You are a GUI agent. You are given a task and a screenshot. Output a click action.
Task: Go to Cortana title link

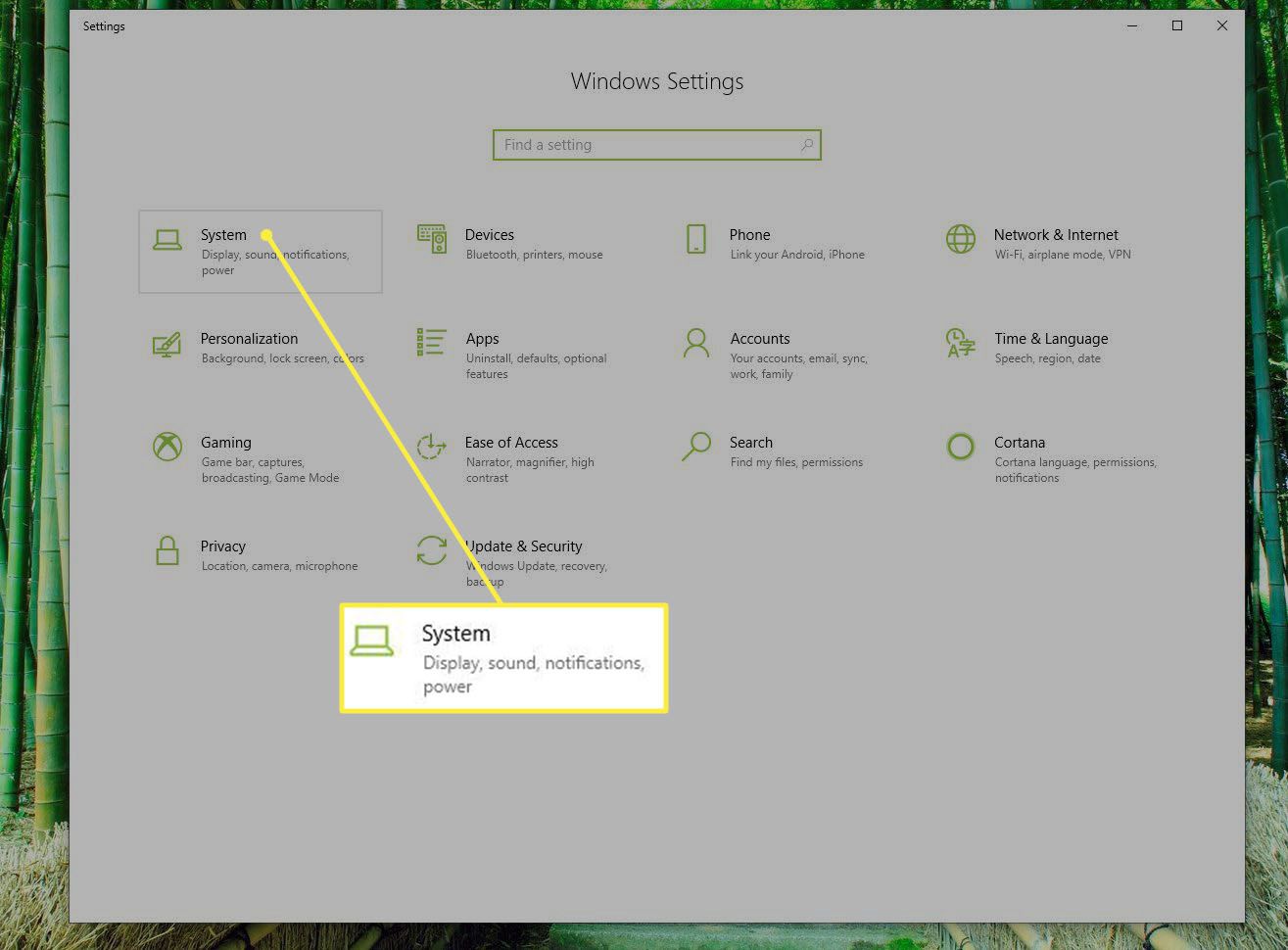tap(1020, 443)
